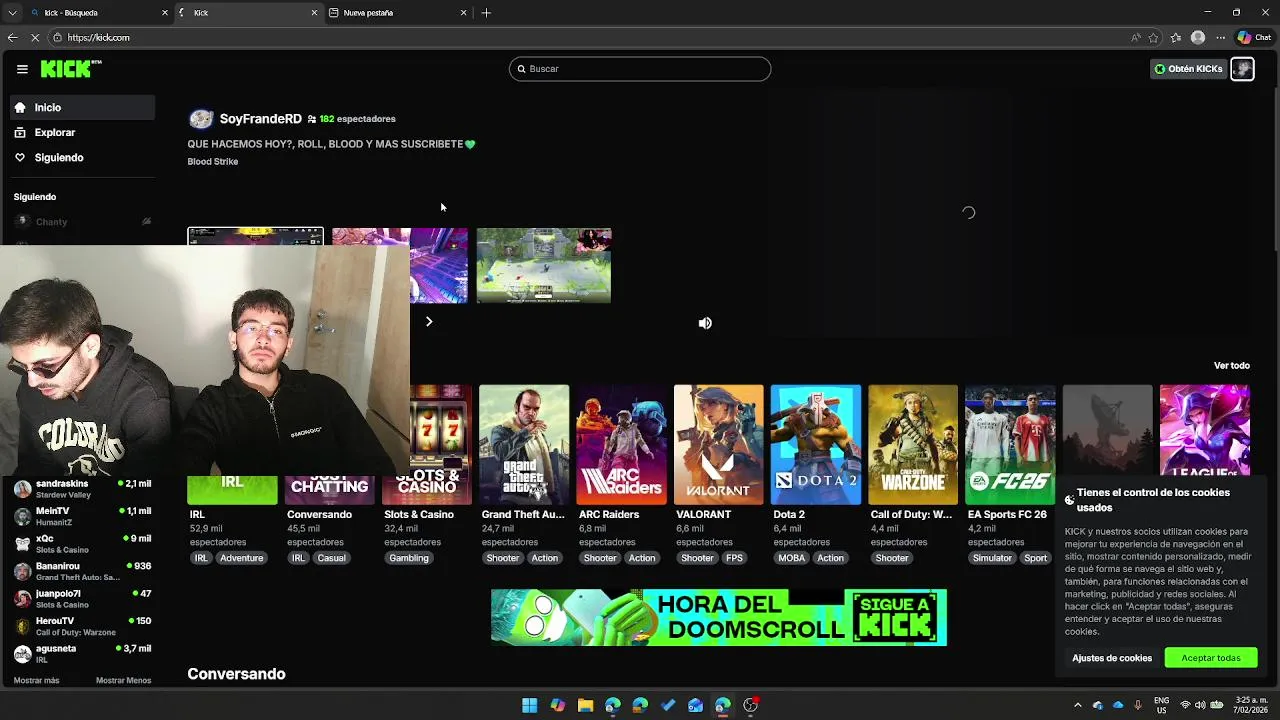Screen dimensions: 1280x720
Task: Open a new browser tab plus
Action: tap(486, 13)
